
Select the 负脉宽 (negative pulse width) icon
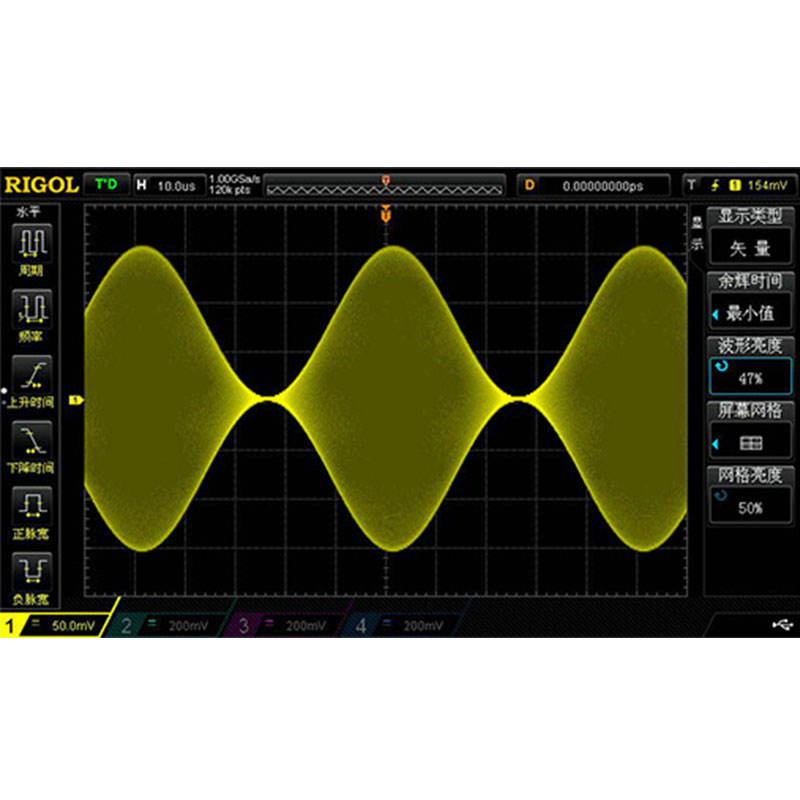[32, 571]
